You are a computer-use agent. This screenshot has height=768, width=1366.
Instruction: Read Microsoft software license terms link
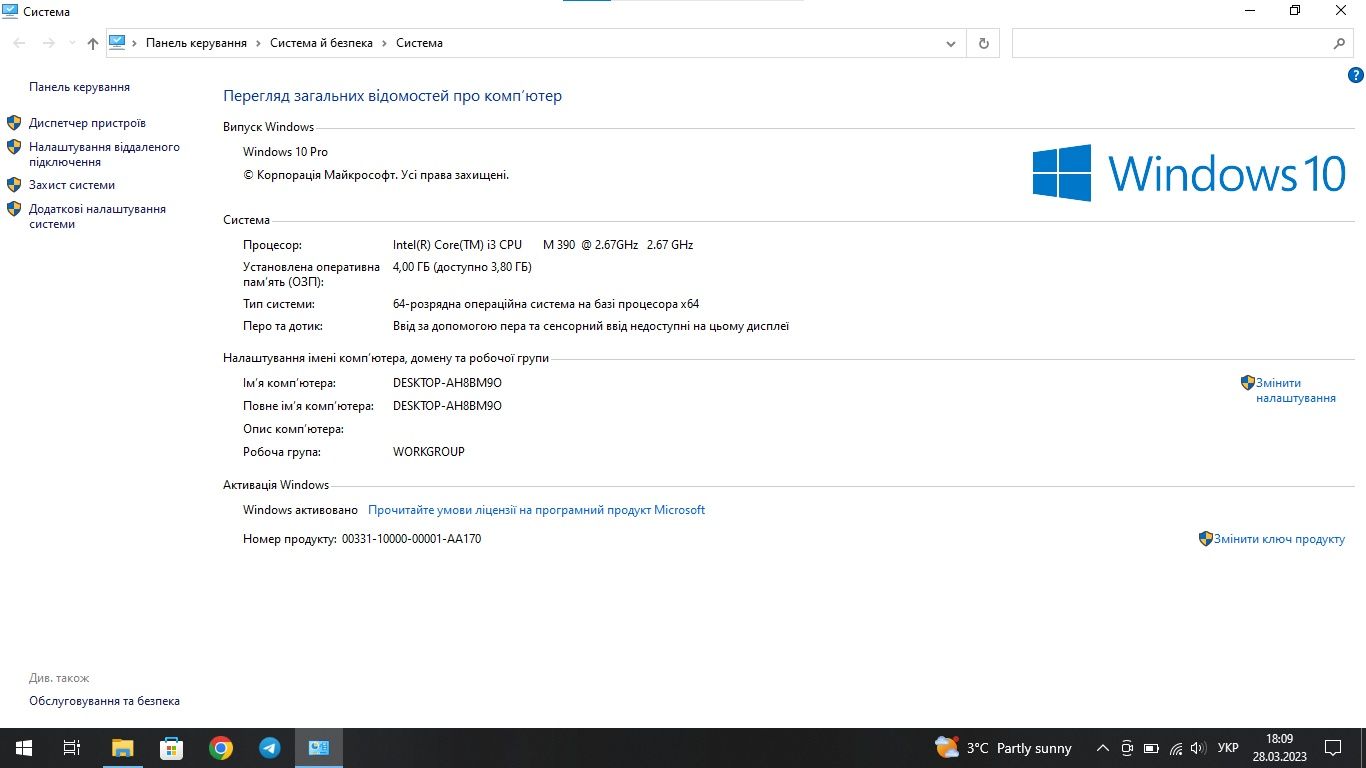click(x=536, y=510)
